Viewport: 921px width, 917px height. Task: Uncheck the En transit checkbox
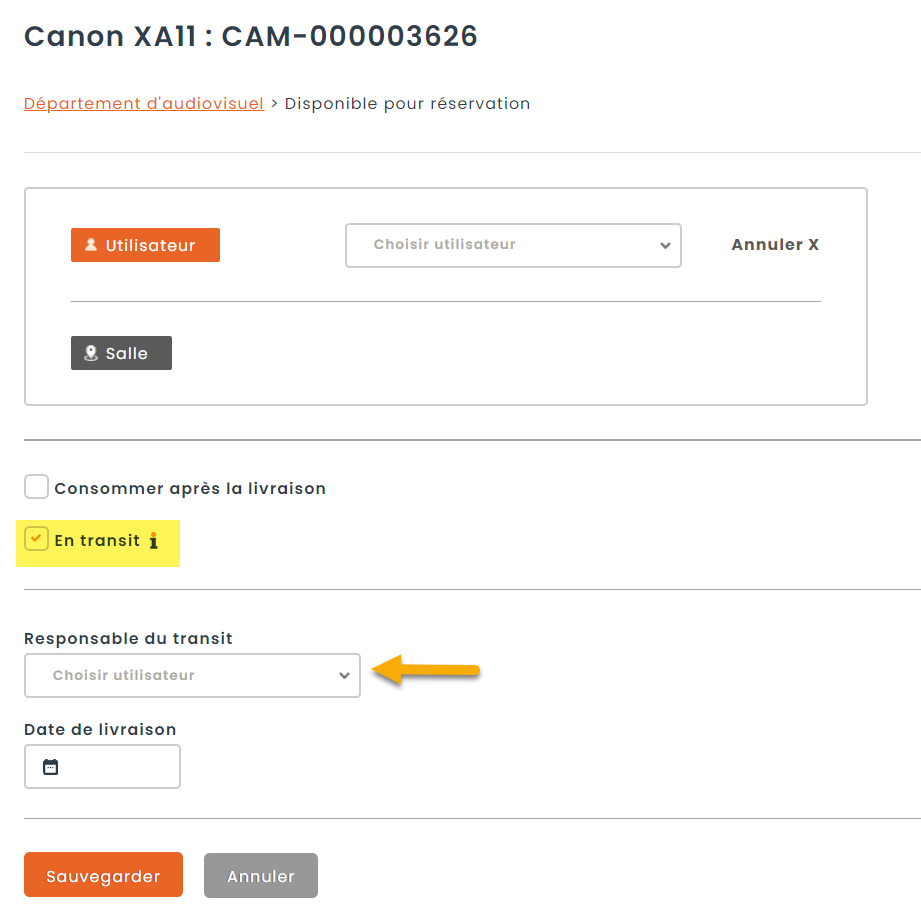(37, 539)
